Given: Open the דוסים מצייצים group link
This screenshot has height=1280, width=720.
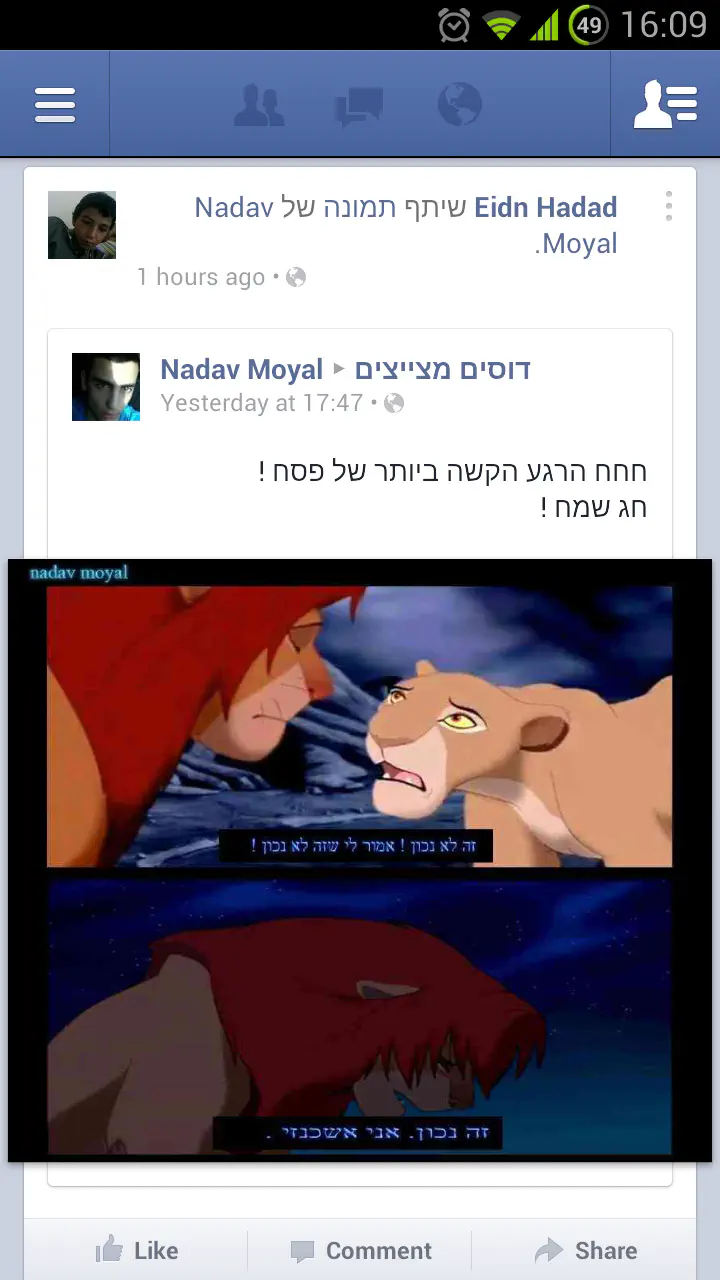Looking at the screenshot, I should [442, 370].
